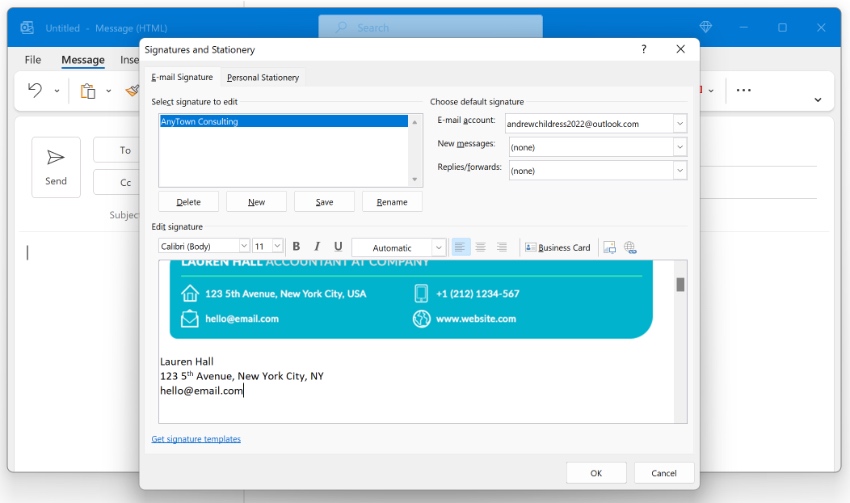Open the font size 11 dropdown
The image size is (850, 503).
(x=277, y=246)
